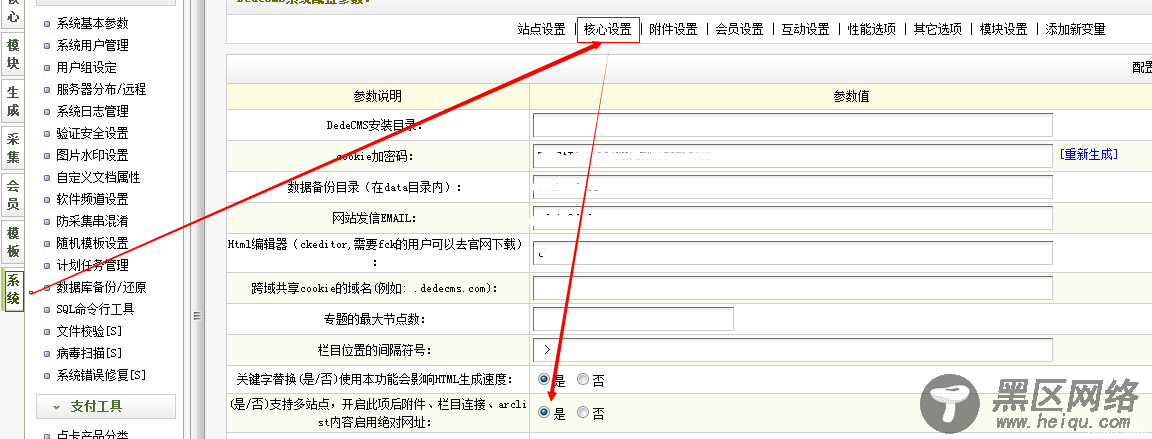Open 随机模板设置
This screenshot has height=439, width=1152.
click(x=92, y=244)
